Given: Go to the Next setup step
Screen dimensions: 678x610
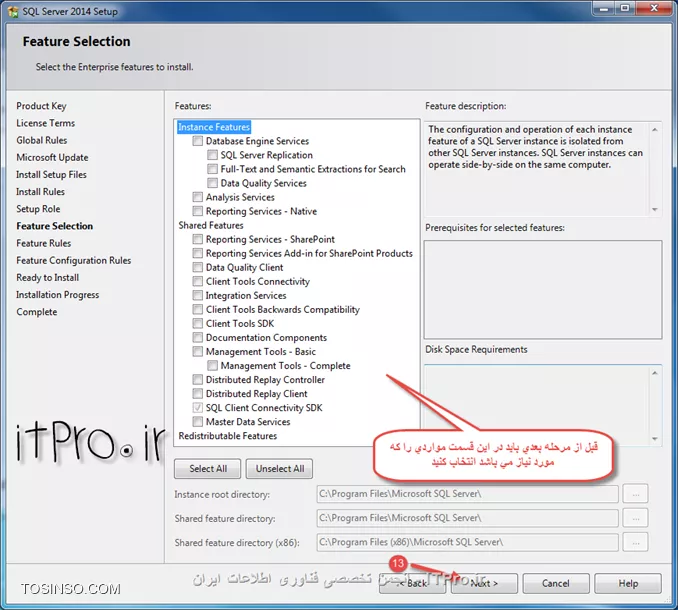Looking at the screenshot, I should [x=484, y=584].
